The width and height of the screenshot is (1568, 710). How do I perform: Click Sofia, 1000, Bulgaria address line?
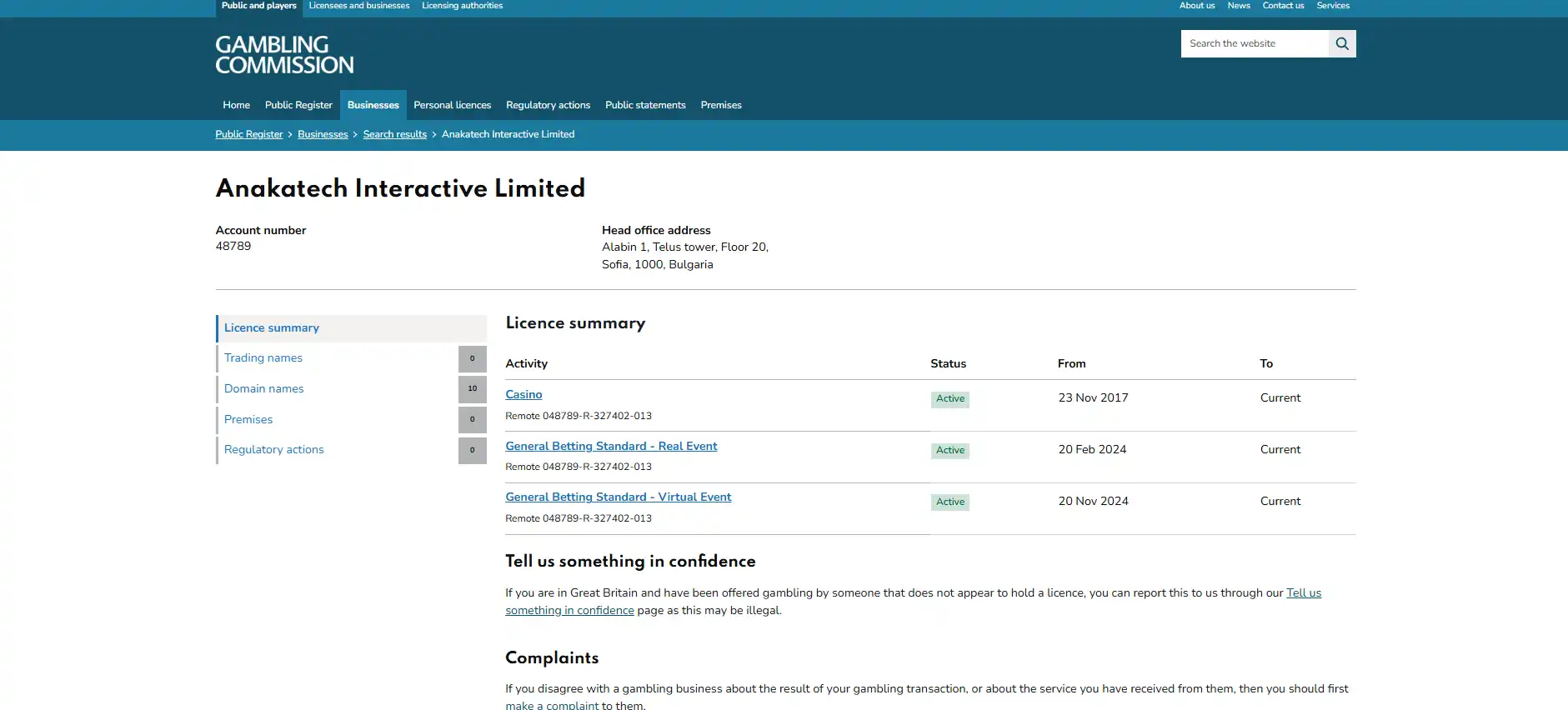click(658, 265)
